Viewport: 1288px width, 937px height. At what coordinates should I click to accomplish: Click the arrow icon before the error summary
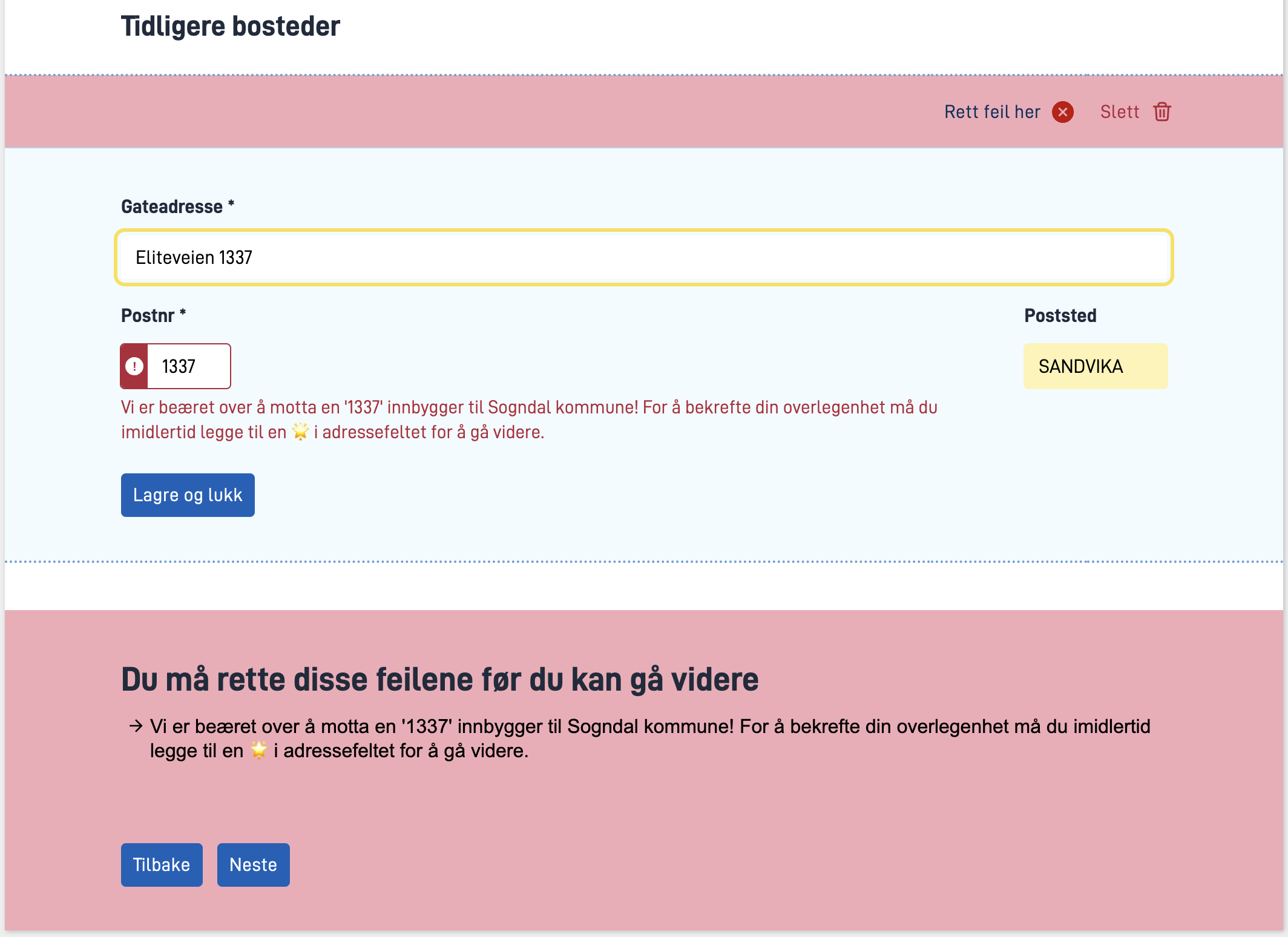(136, 726)
